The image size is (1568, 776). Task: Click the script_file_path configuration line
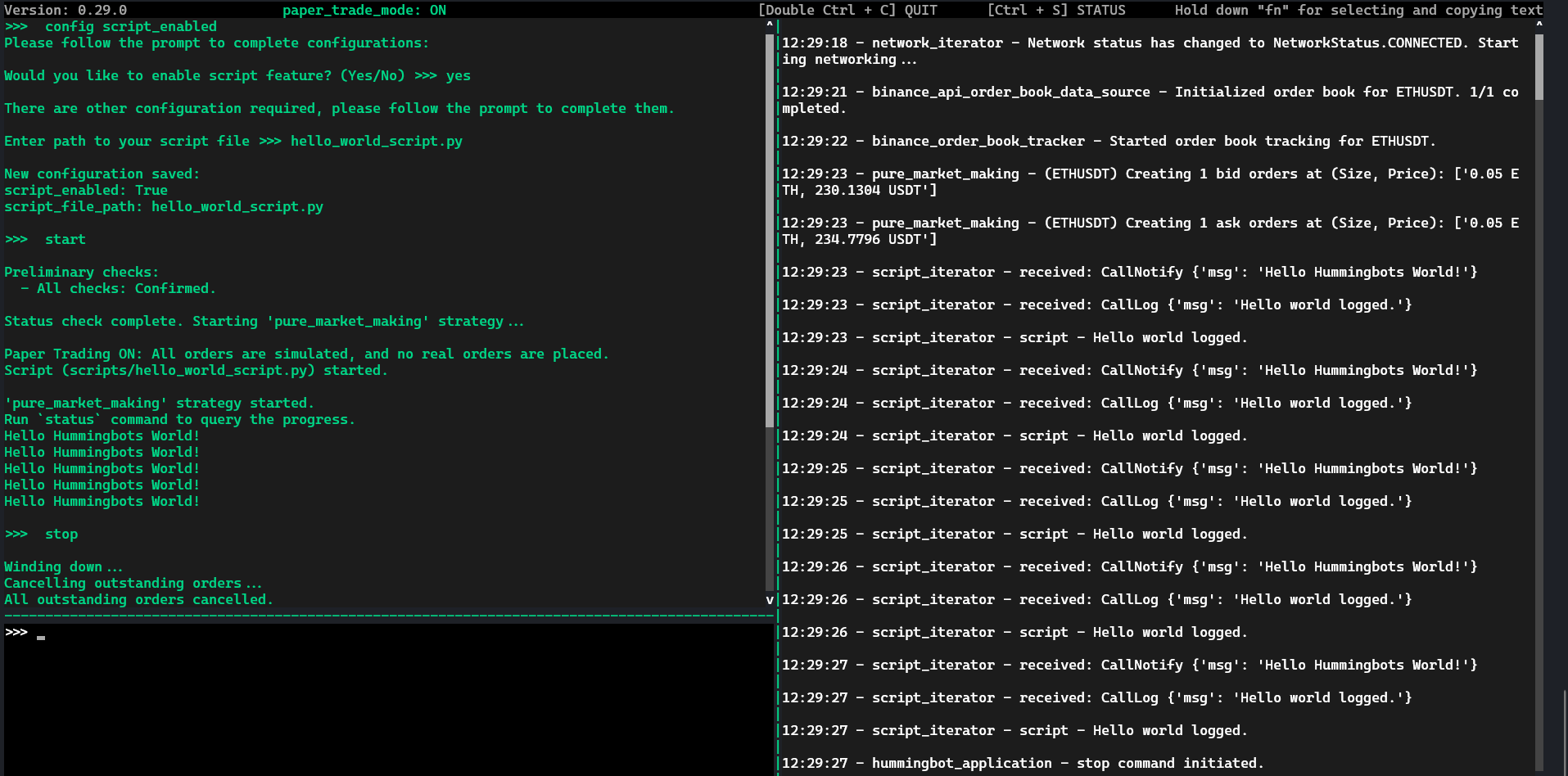pos(164,206)
